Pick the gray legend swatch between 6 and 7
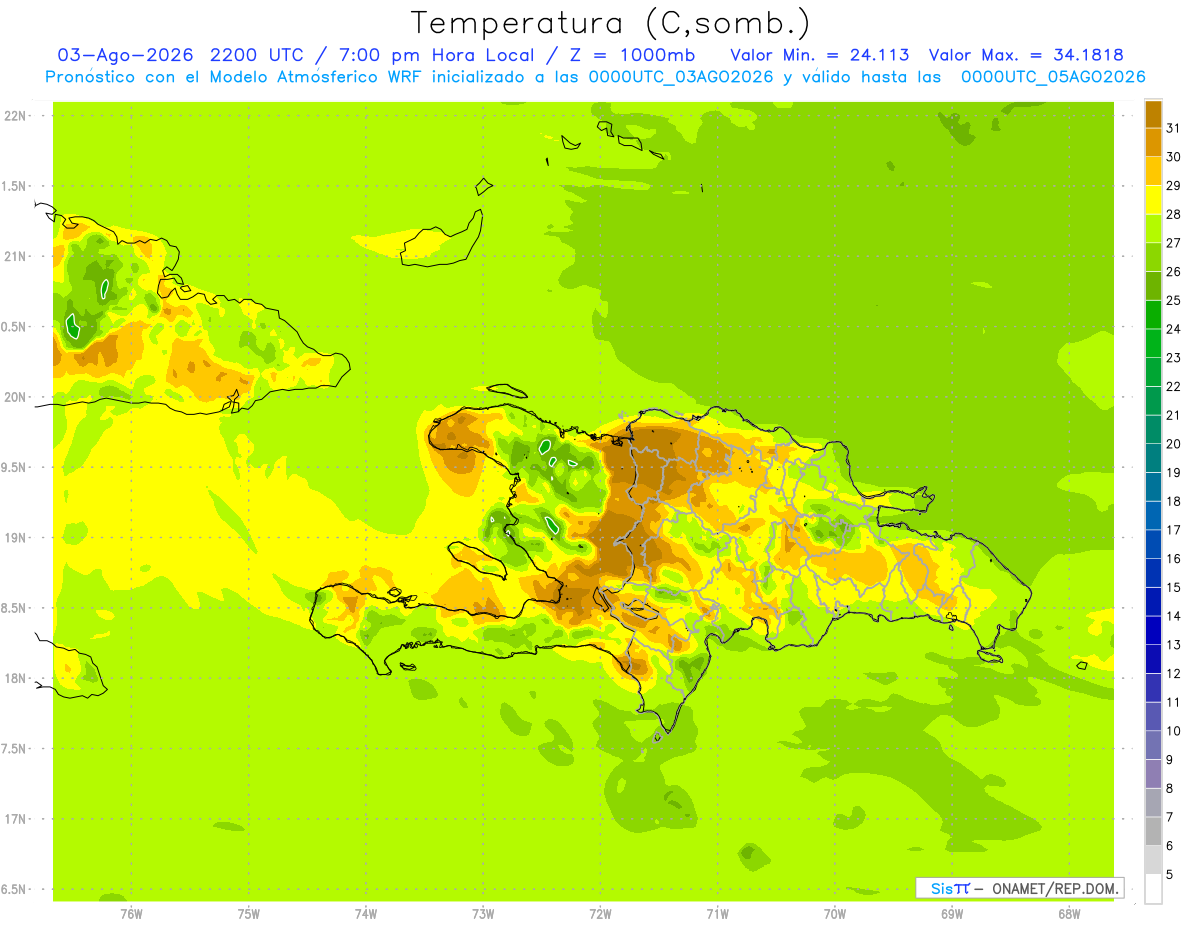Screen dimensions: 1200x927 pos(1153,831)
